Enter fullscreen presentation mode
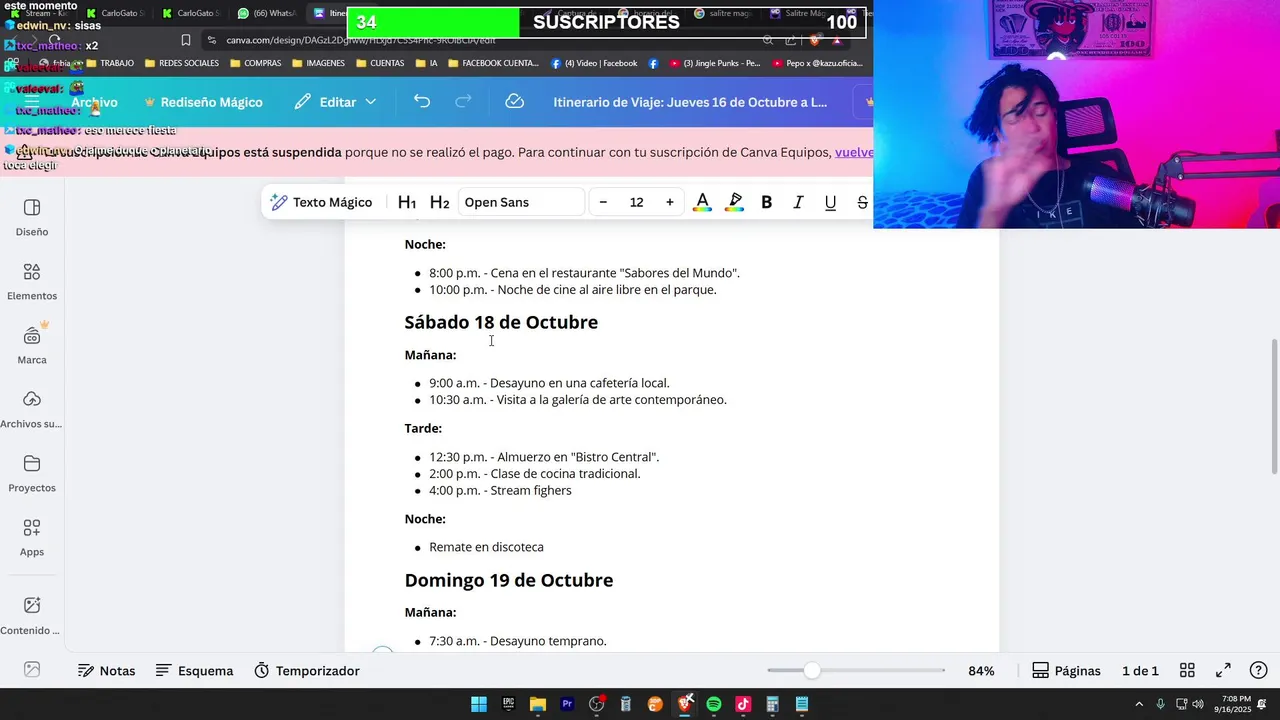Image resolution: width=1280 pixels, height=720 pixels. click(x=1223, y=671)
